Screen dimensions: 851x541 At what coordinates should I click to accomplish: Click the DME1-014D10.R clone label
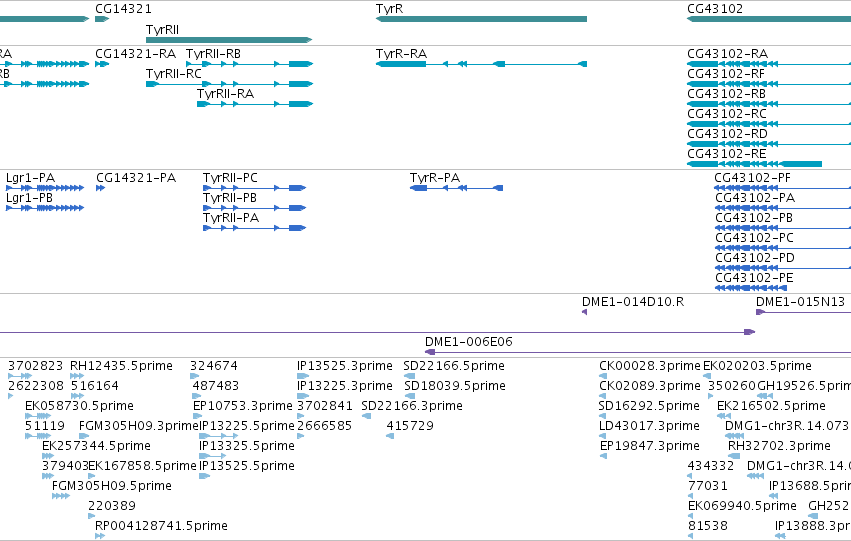(x=633, y=302)
